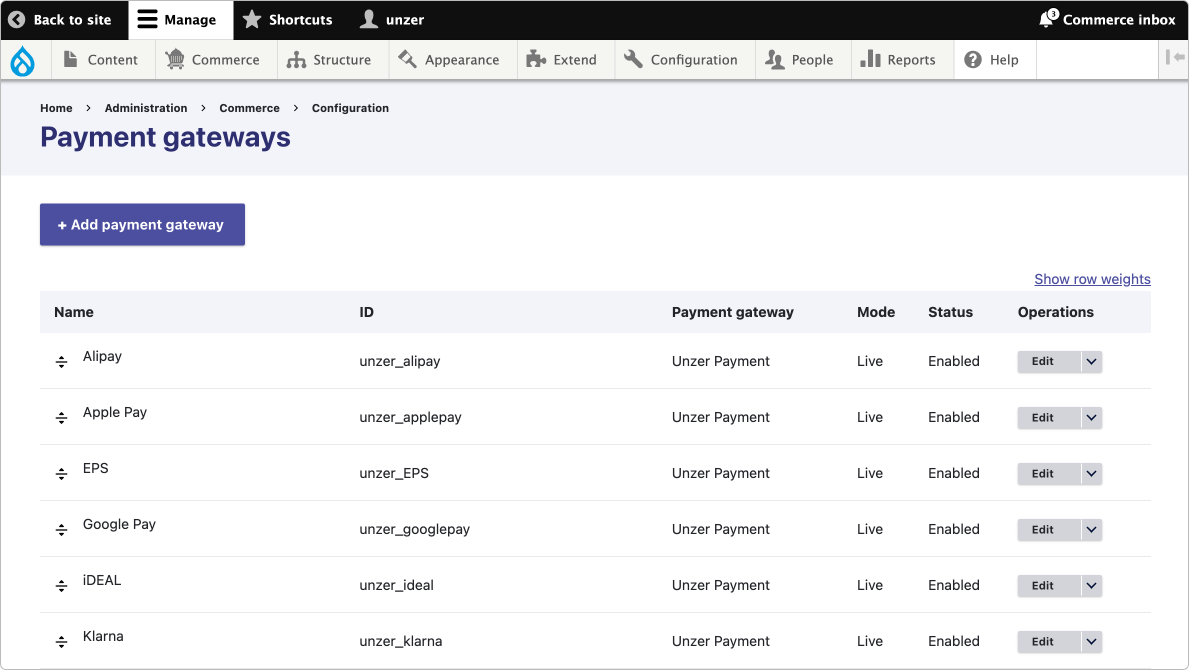Go to Configuration breadcrumb link
This screenshot has height=670, width=1189.
click(350, 108)
